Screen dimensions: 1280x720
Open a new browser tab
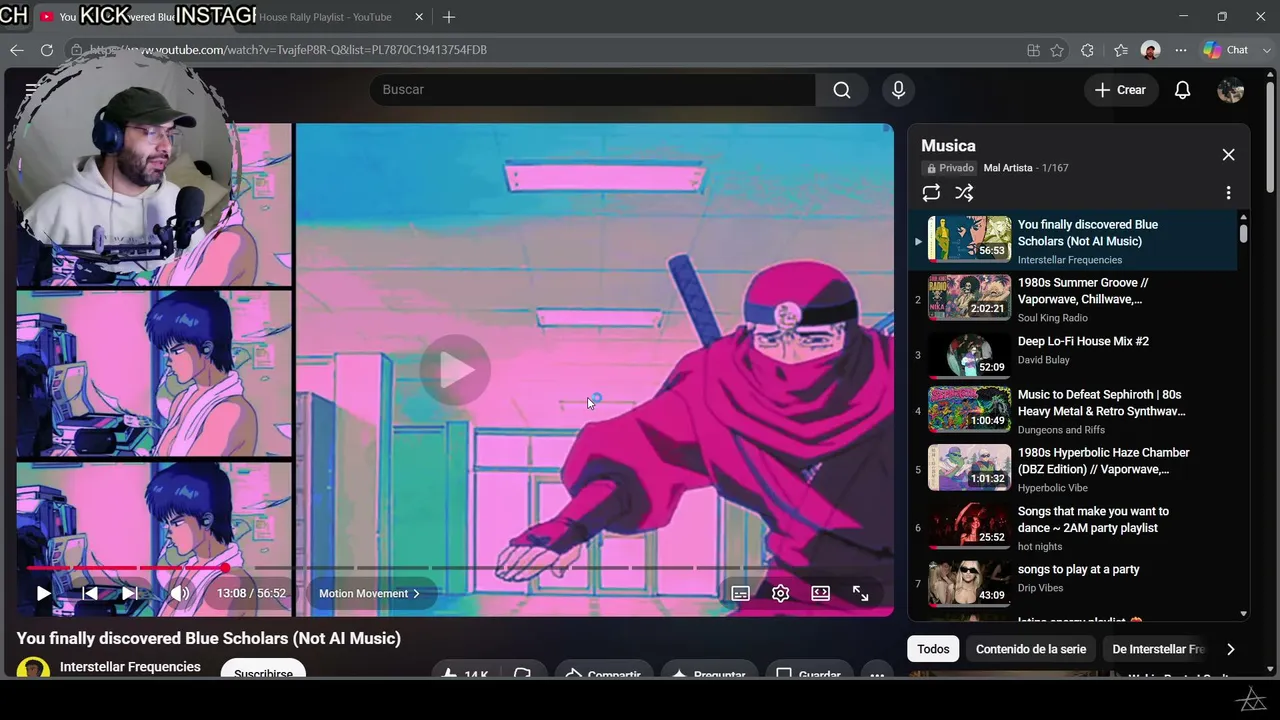pos(449,17)
